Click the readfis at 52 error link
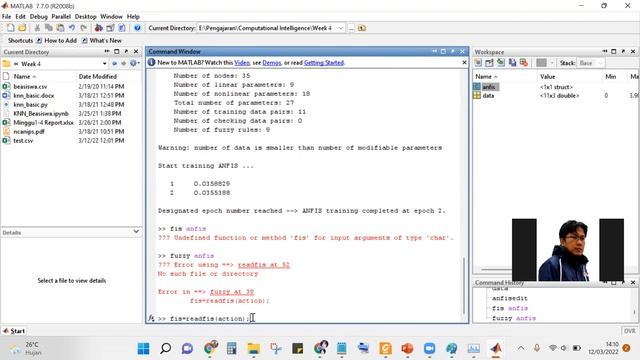 tap(264, 264)
